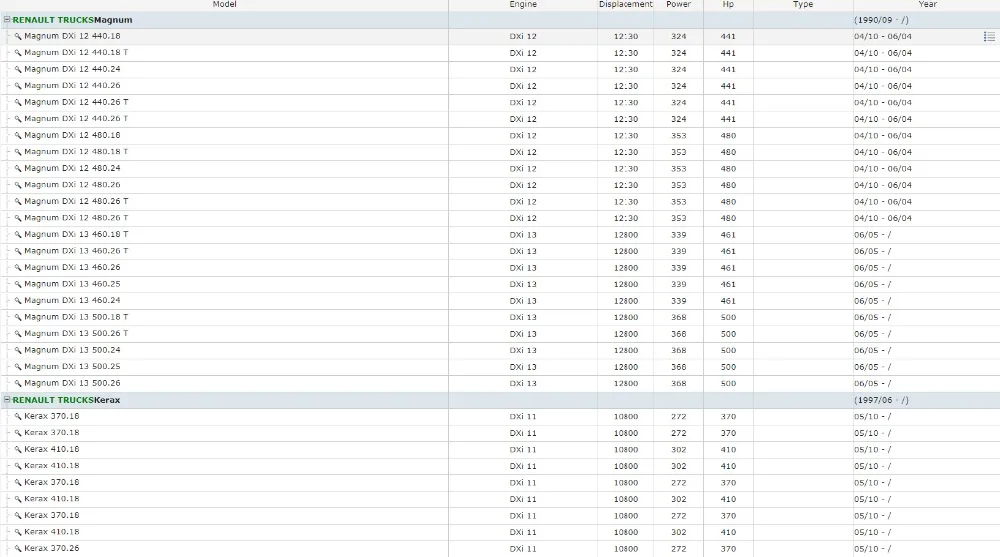This screenshot has height=557, width=1000.
Task: Select model 'Magnum DXi 13 460.18 T' text
Action: coord(76,234)
